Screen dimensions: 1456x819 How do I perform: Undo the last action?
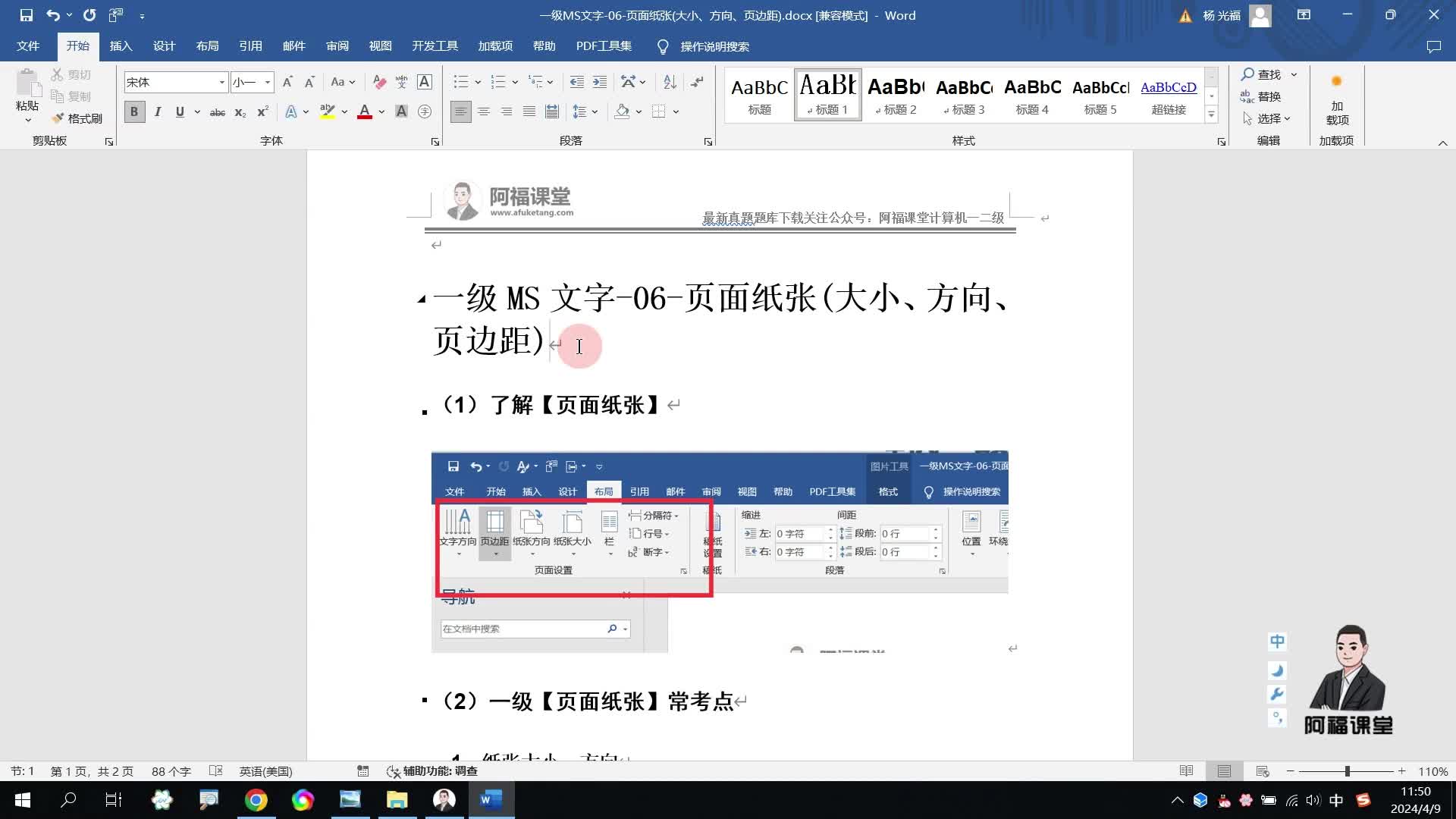[52, 15]
